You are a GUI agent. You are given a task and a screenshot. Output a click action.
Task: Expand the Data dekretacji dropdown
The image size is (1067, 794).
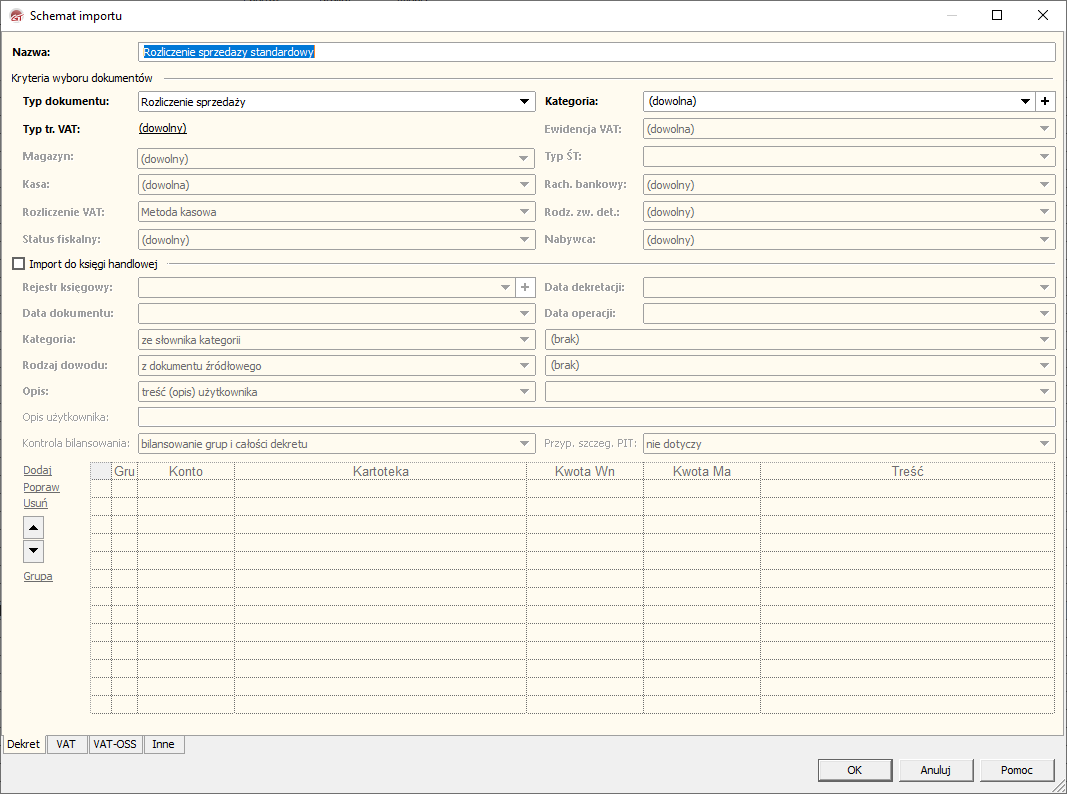(849, 287)
